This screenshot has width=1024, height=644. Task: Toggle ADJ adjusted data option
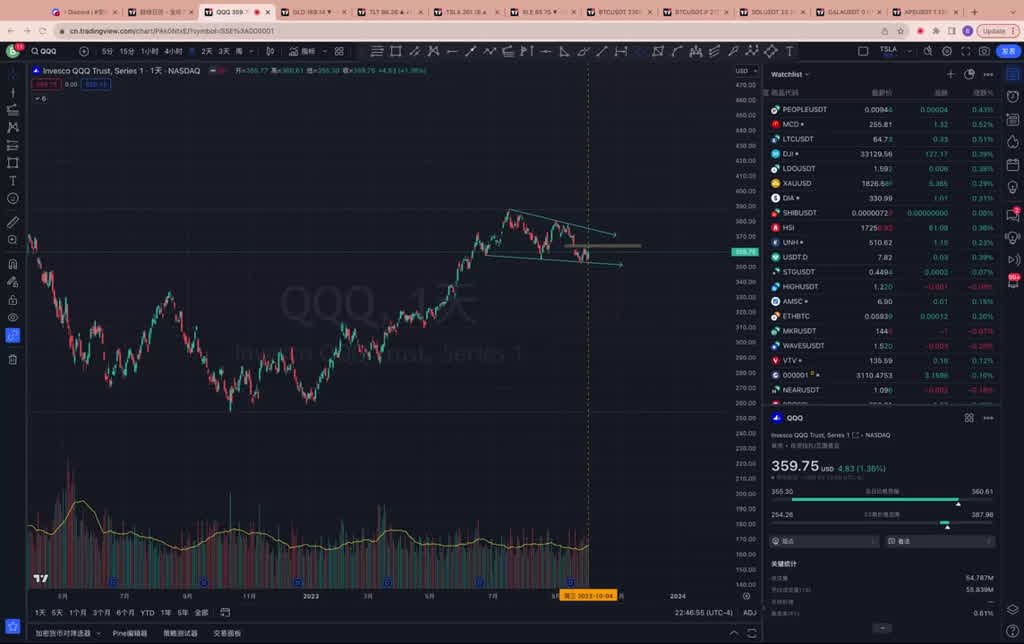pyautogui.click(x=749, y=612)
